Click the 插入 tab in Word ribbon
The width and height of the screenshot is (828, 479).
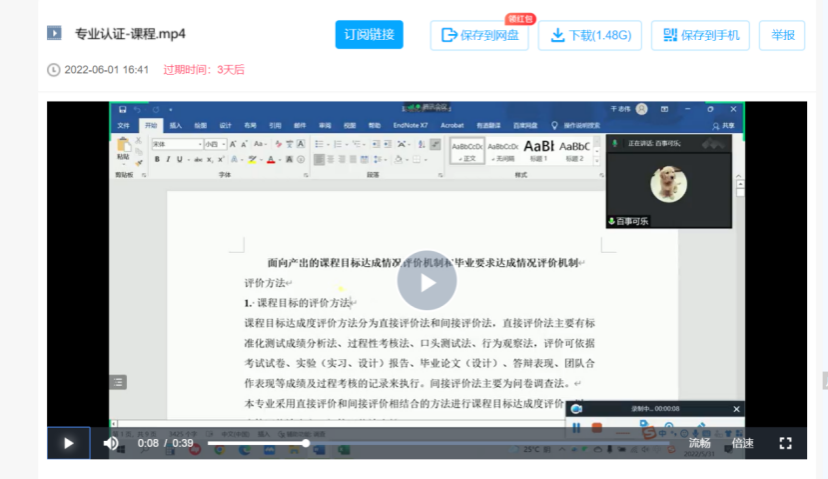176,126
